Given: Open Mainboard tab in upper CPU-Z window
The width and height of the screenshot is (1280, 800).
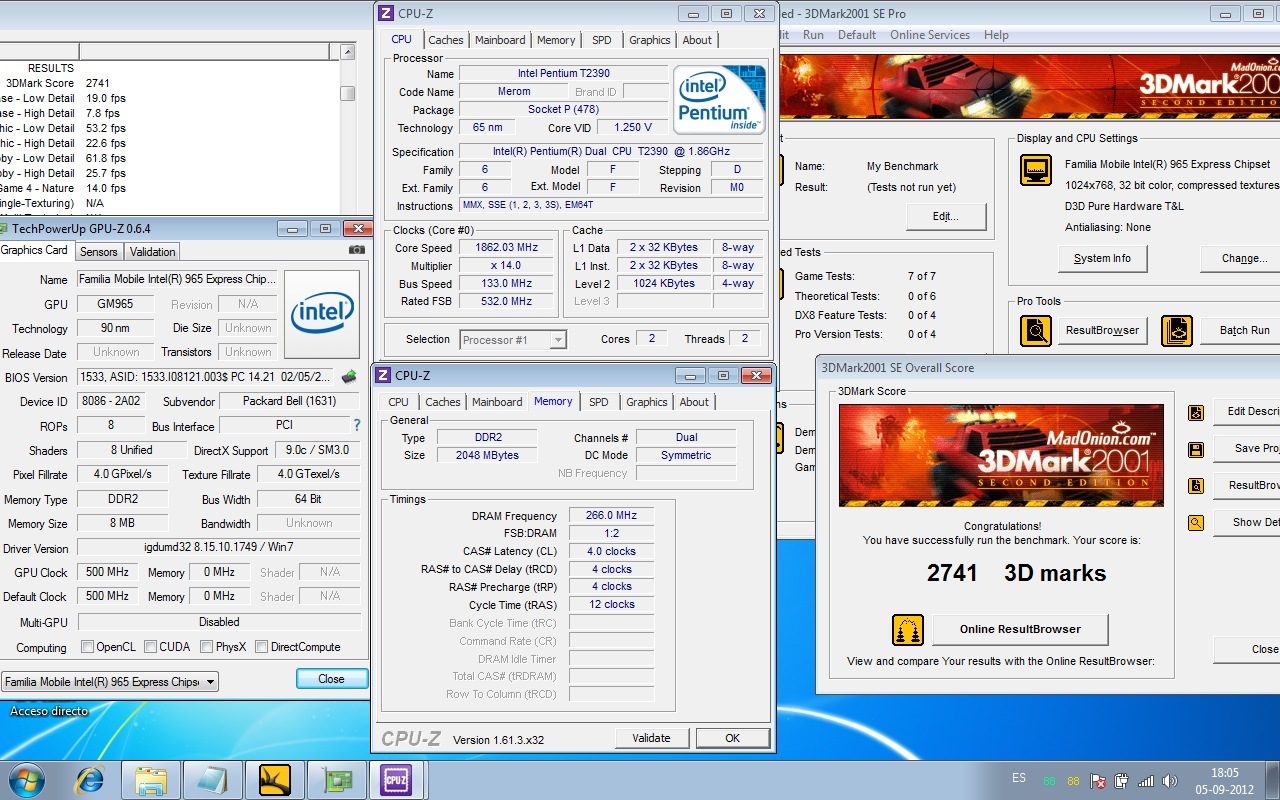Looking at the screenshot, I should coord(500,40).
